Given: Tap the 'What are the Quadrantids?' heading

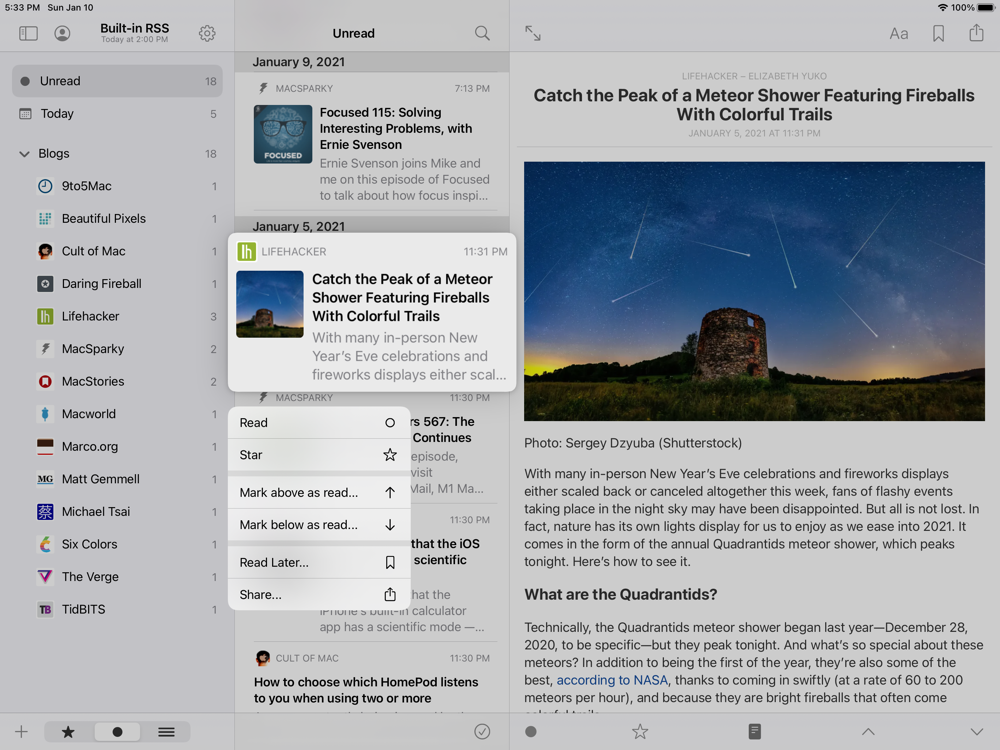Looking at the screenshot, I should pyautogui.click(x=621, y=594).
